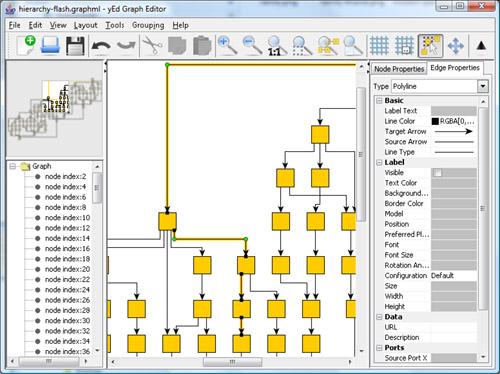The height and width of the screenshot is (374, 500).
Task: Open the edge Type Polyline dropdown
Action: pos(483,86)
